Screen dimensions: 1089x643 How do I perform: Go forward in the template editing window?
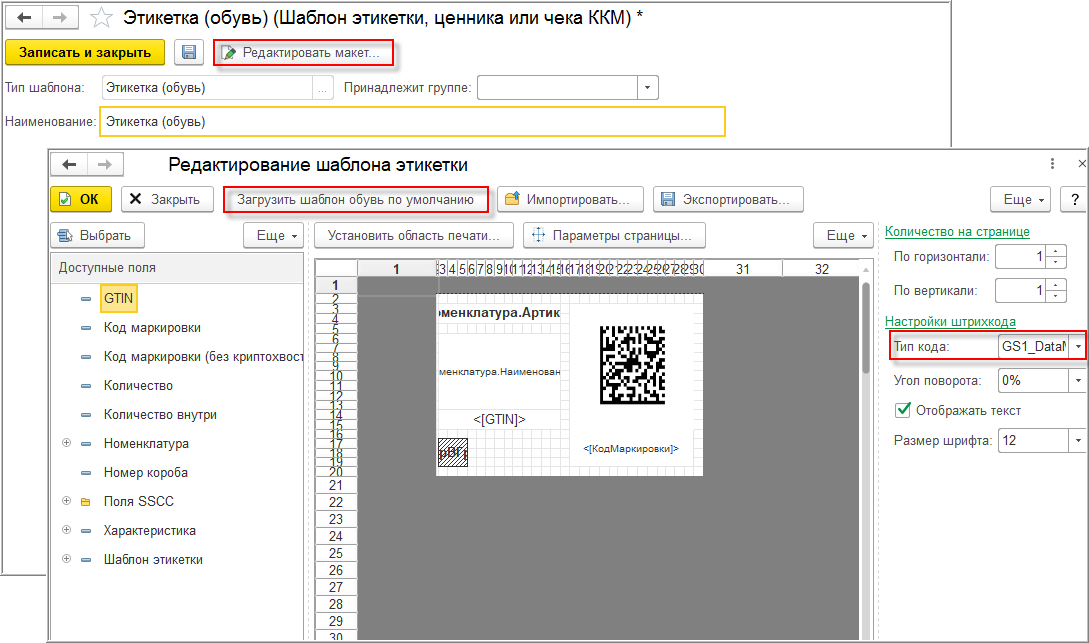[x=105, y=165]
